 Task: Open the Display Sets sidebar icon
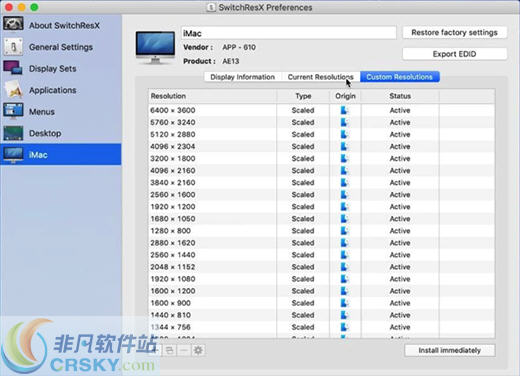click(13, 68)
